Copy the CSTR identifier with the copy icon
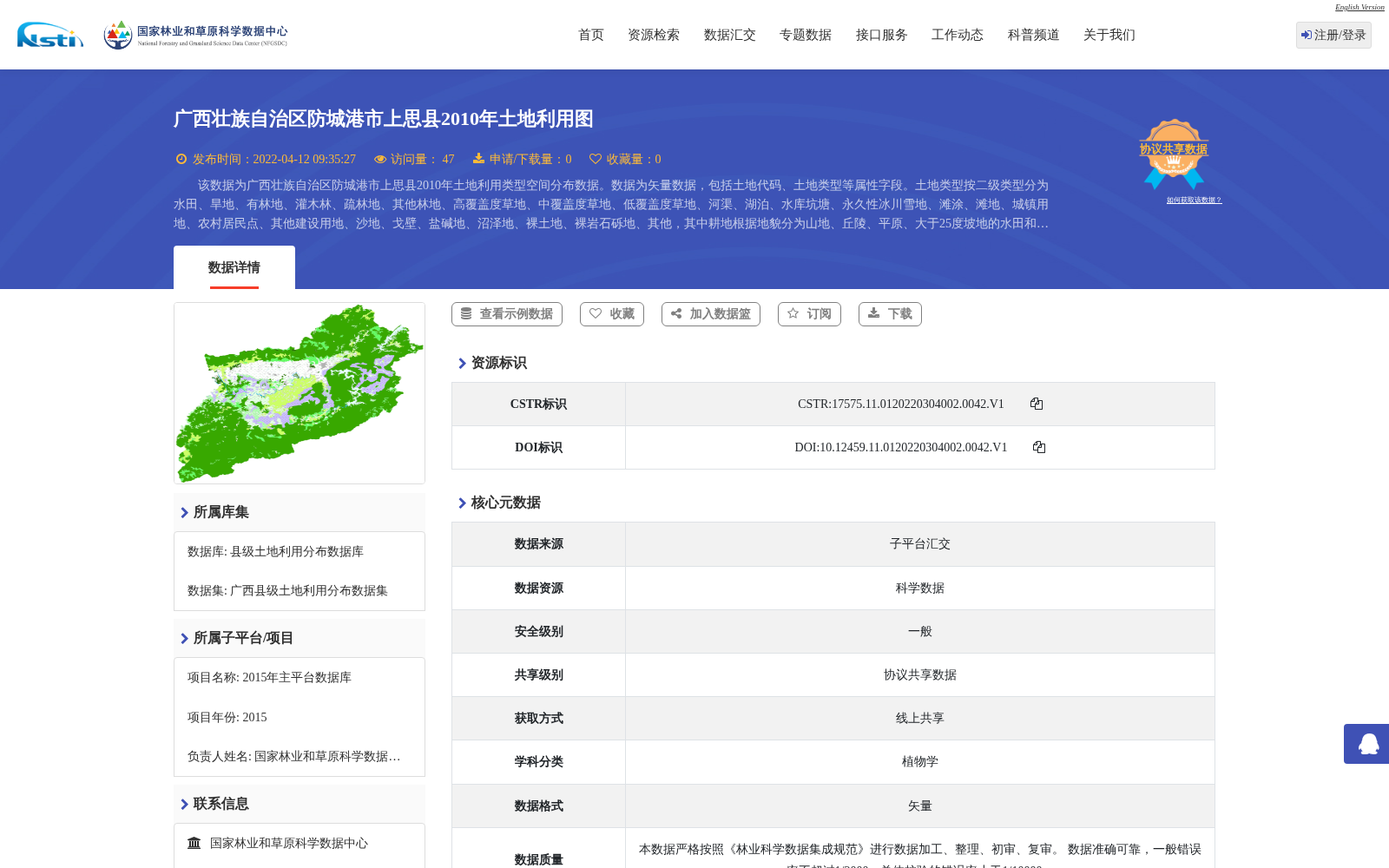The image size is (1389, 868). [1037, 404]
